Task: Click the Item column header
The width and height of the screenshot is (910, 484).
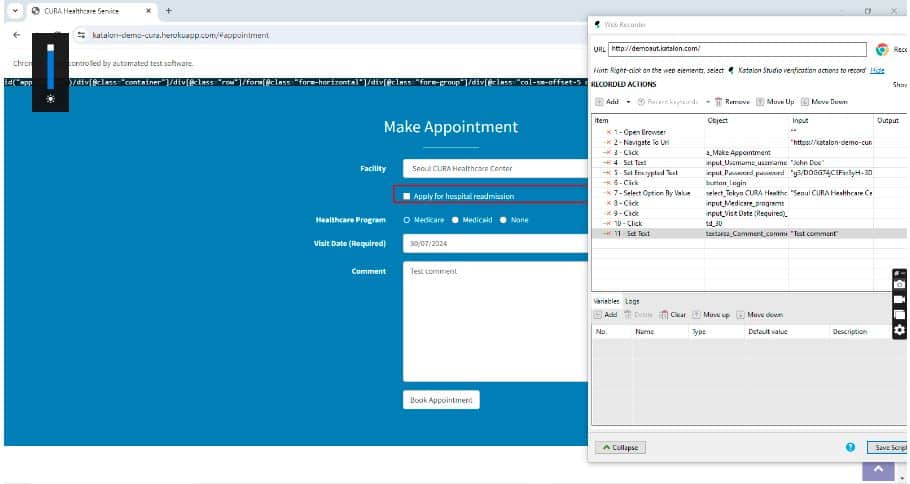Action: 648,121
